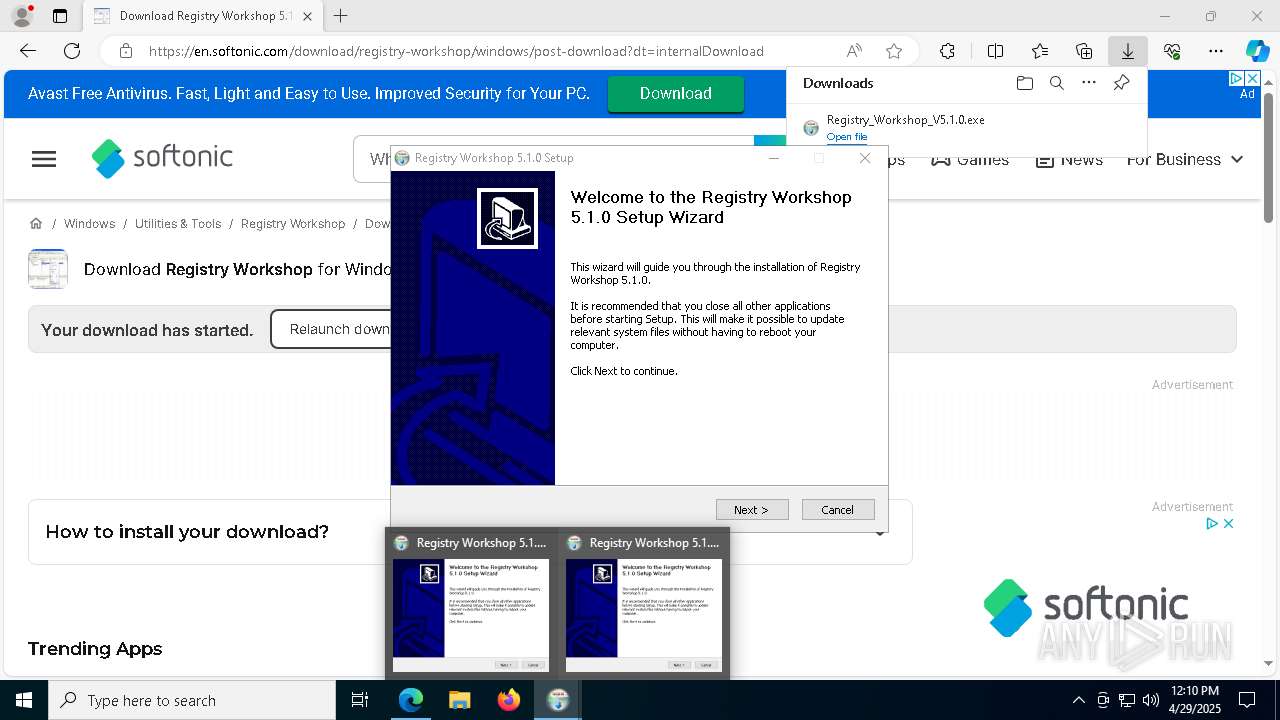Click the Avast Download button
The width and height of the screenshot is (1280, 720).
point(676,93)
